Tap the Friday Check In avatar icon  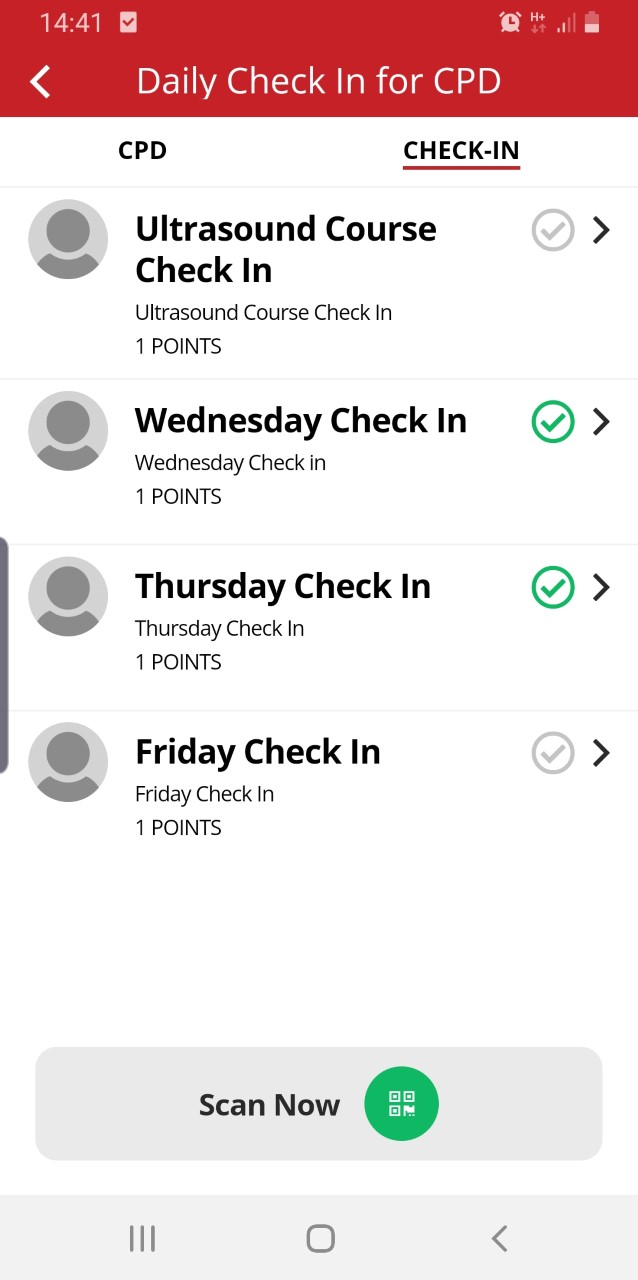coord(68,762)
